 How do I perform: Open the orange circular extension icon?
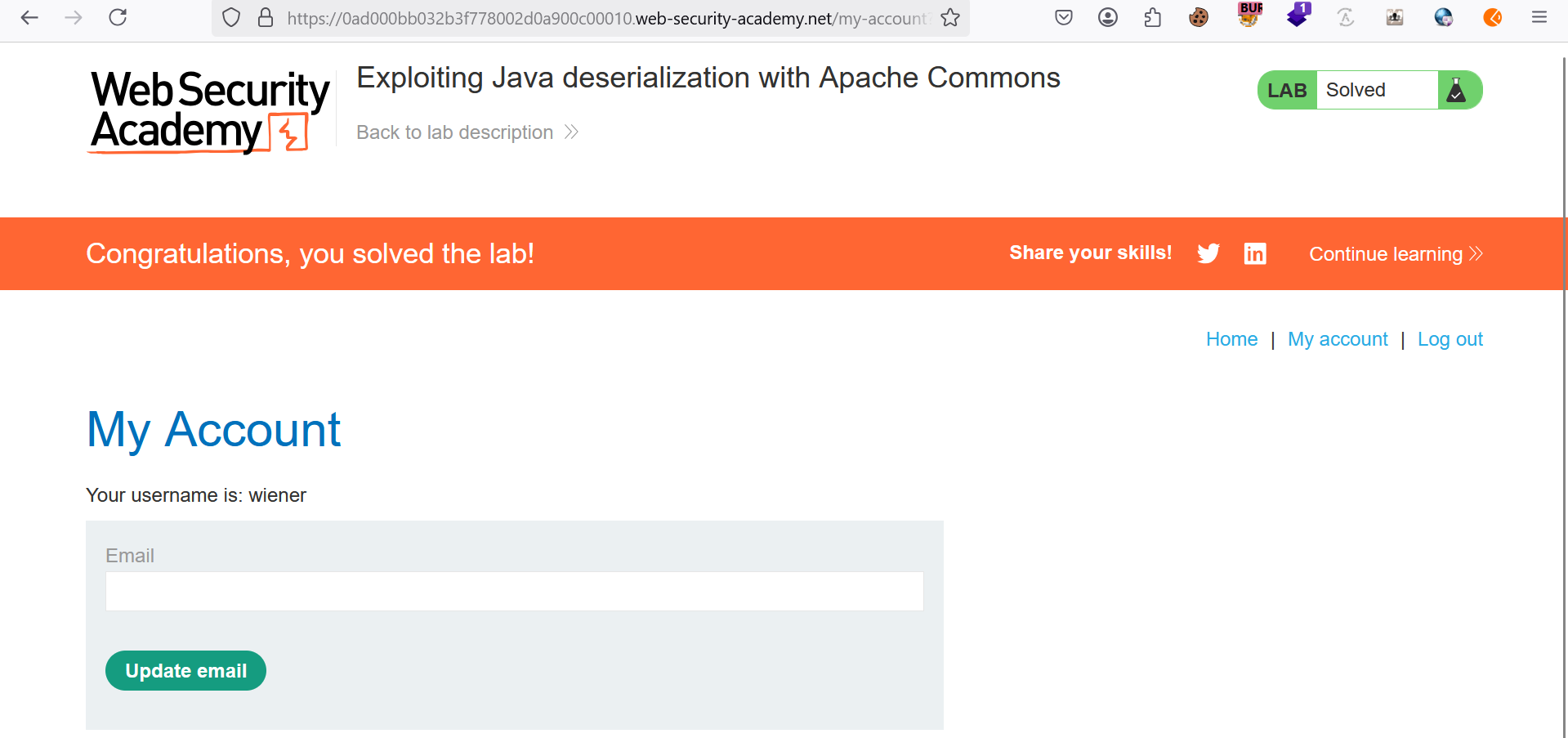1493,17
